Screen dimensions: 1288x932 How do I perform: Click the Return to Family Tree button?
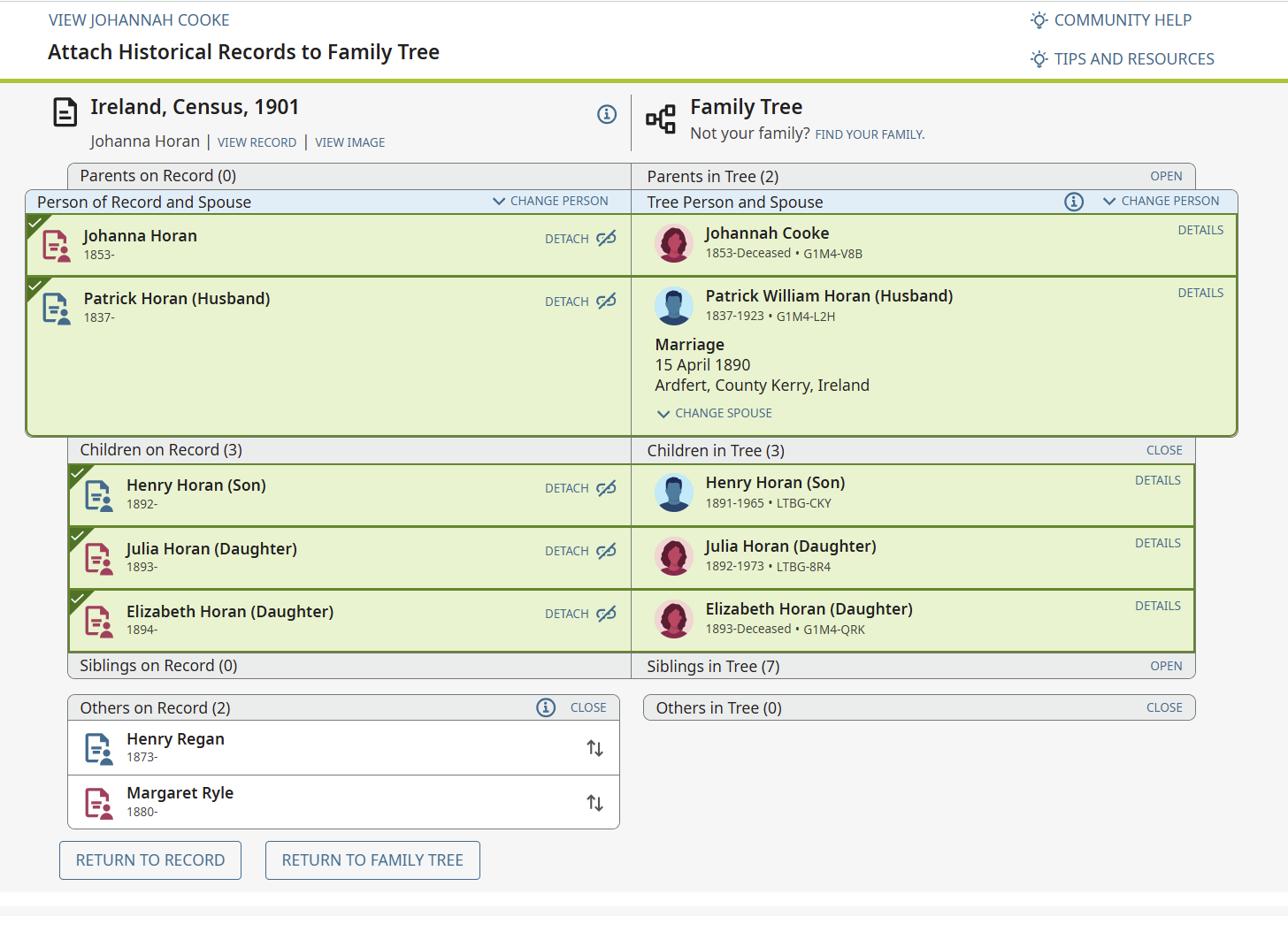click(372, 860)
